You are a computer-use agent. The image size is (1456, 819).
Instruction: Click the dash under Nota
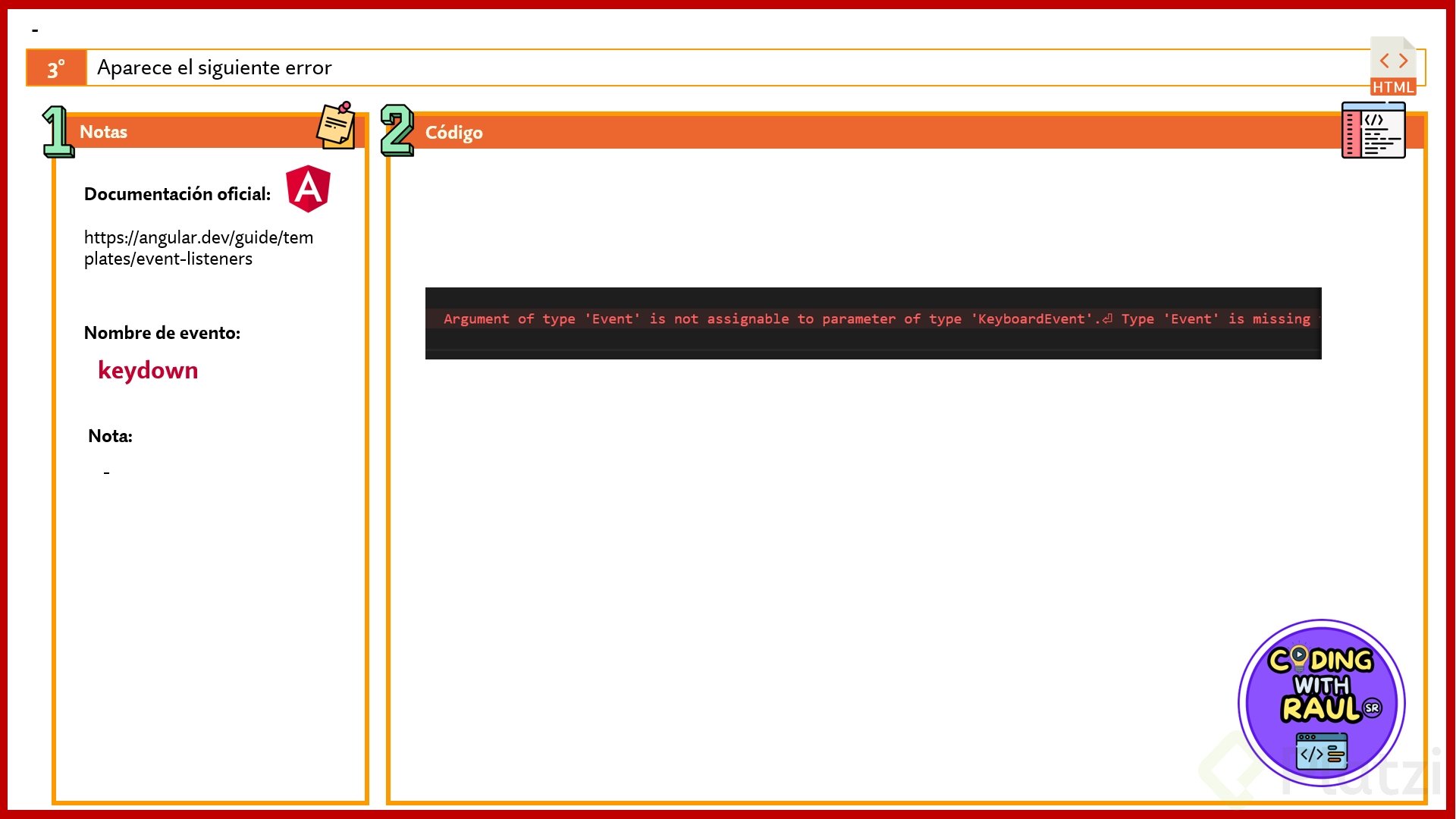pos(106,473)
